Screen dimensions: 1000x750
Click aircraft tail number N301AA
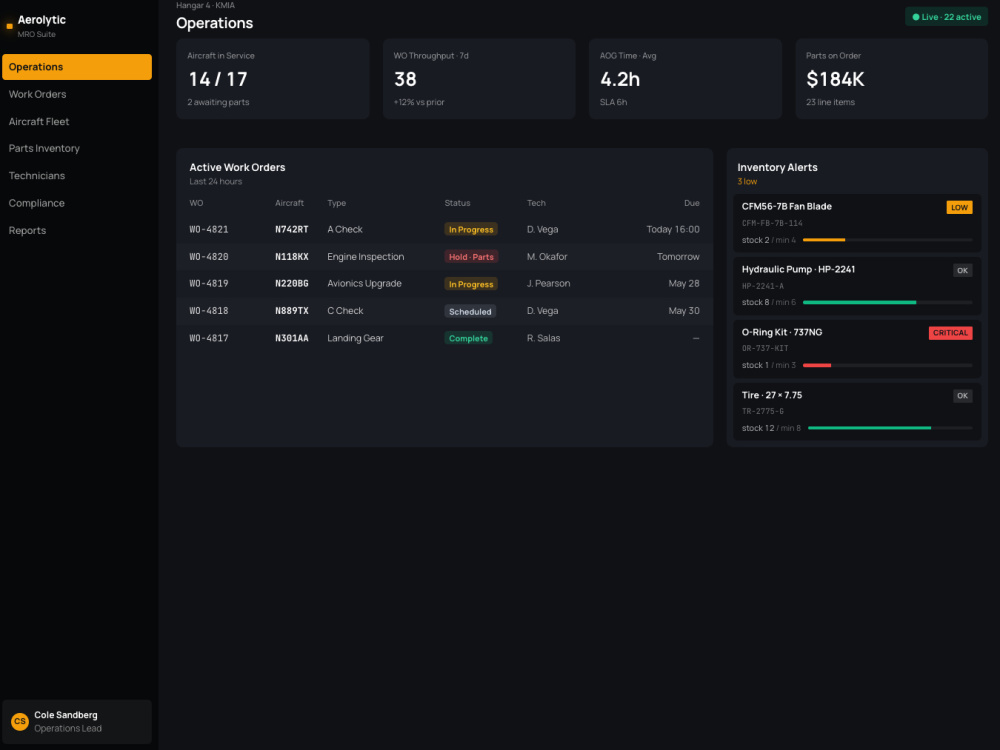coord(291,338)
